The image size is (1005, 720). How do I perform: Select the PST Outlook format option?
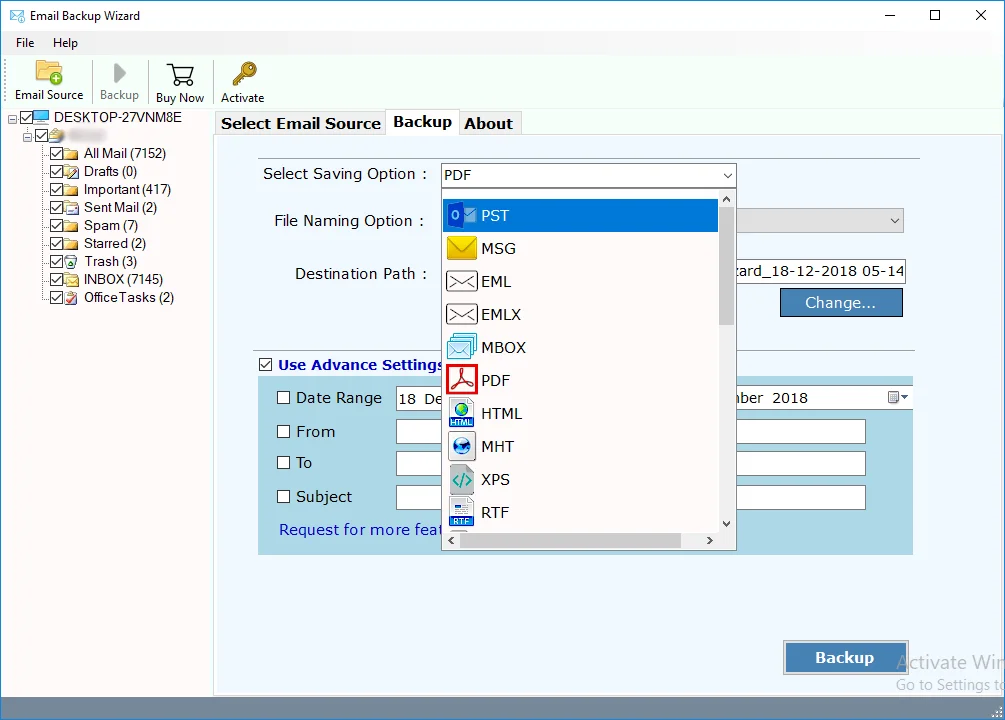pos(580,216)
